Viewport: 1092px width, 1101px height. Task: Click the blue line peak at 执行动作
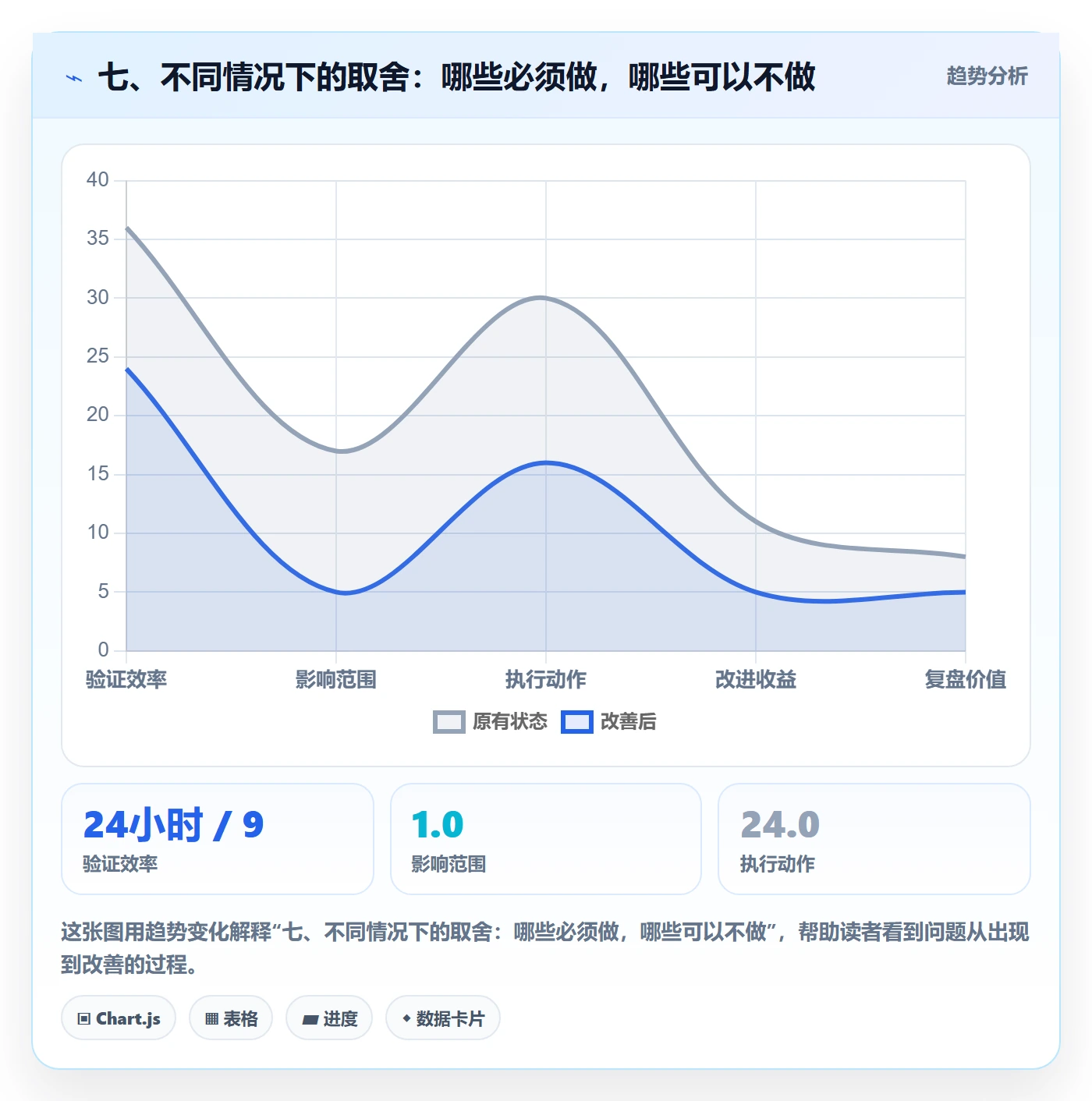click(x=546, y=462)
